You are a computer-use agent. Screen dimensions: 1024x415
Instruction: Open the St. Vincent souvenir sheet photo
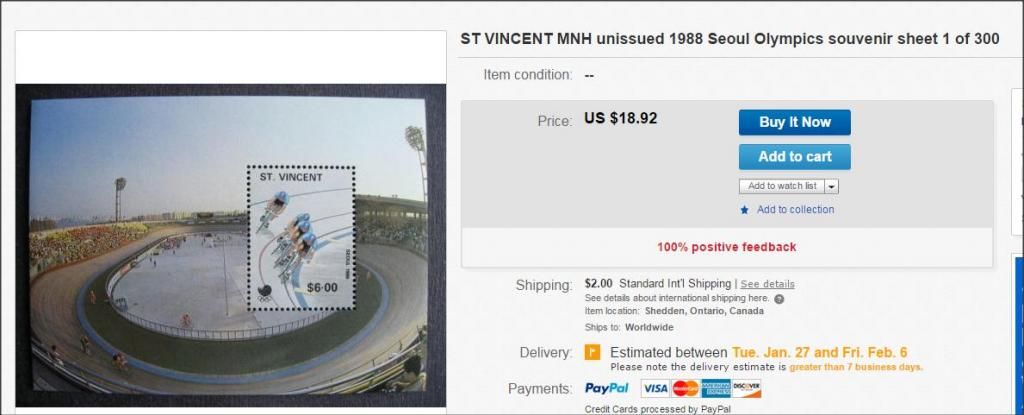[x=231, y=245]
